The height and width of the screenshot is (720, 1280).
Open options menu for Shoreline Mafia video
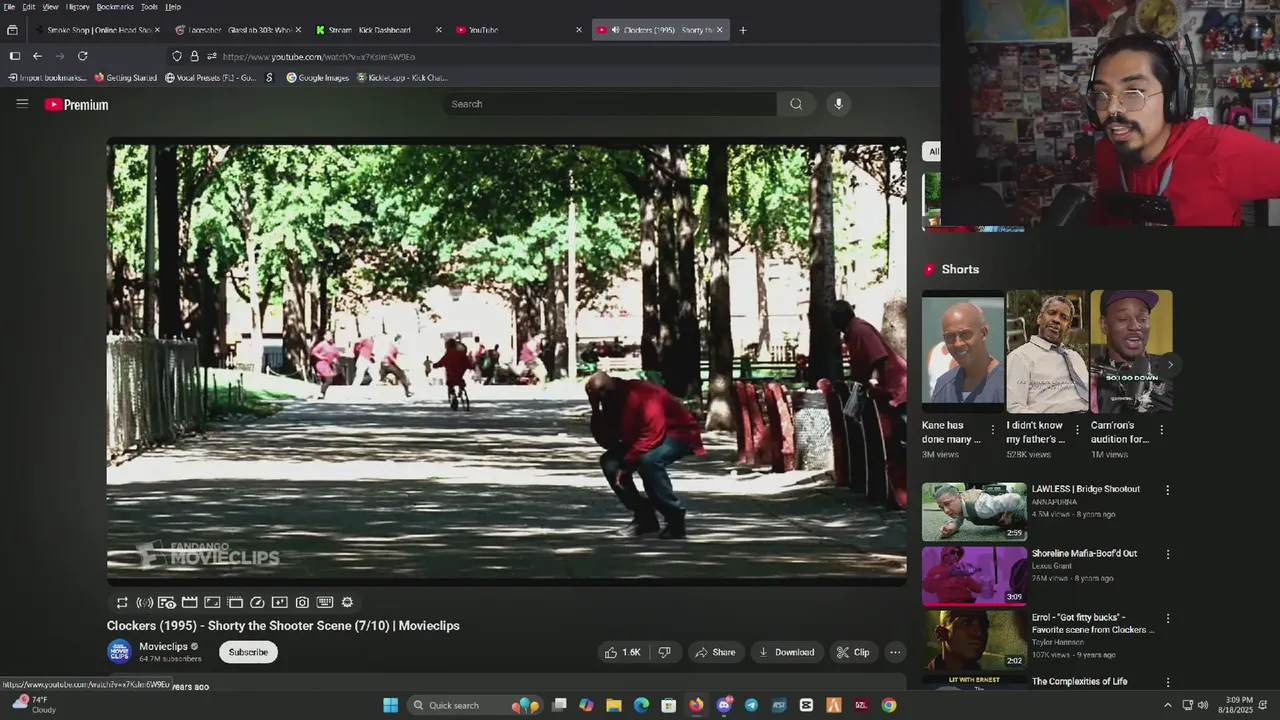pos(1167,554)
